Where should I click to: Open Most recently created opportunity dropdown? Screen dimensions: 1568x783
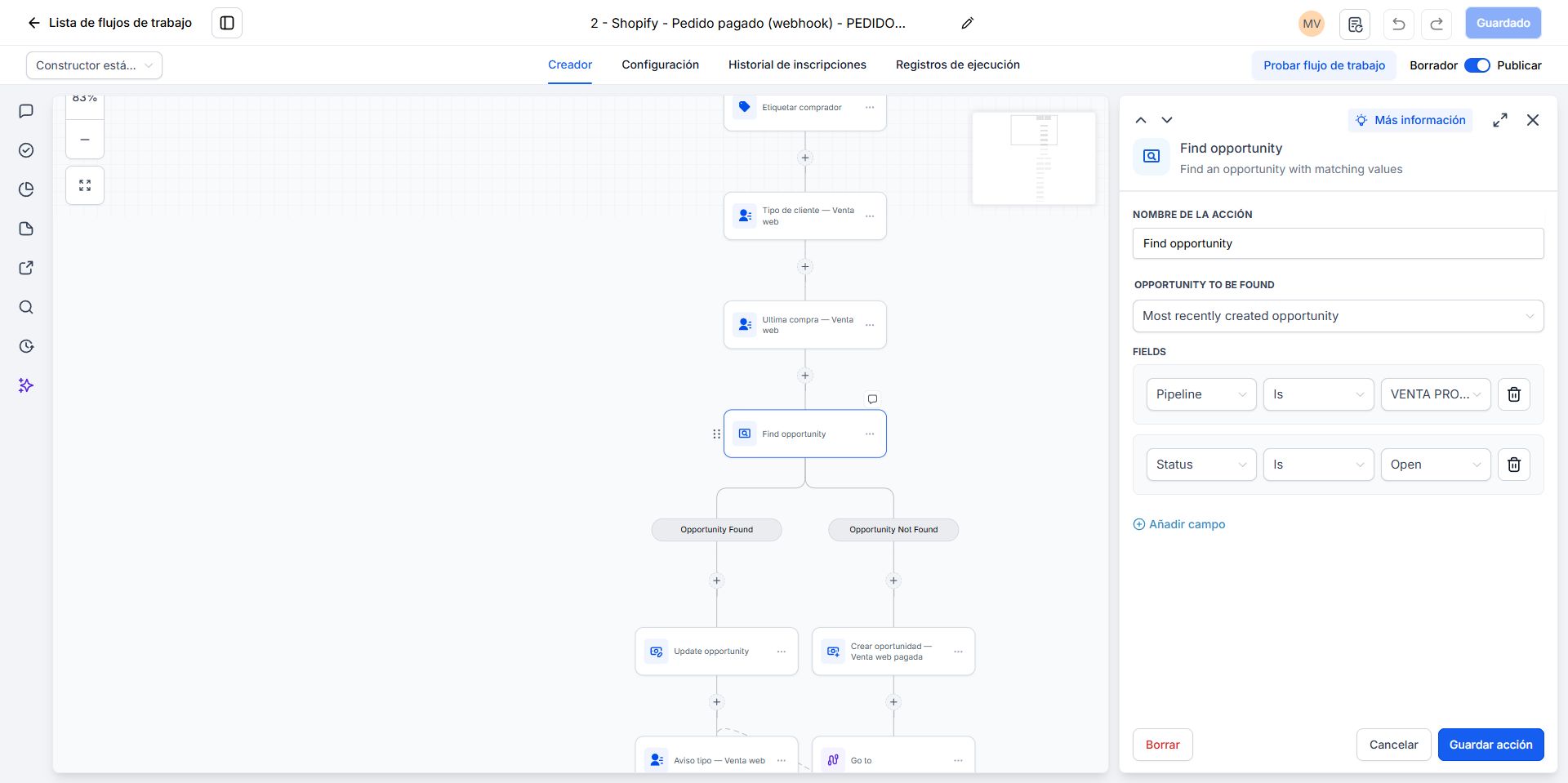point(1338,316)
